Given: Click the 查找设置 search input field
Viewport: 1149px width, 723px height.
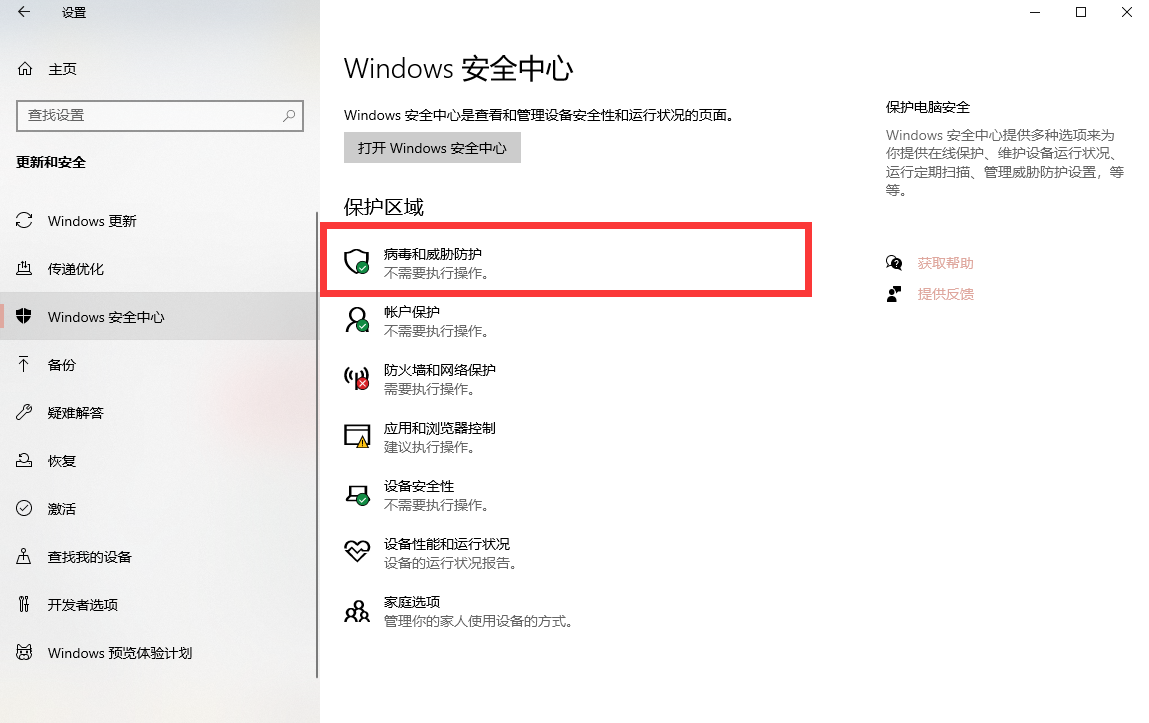Looking at the screenshot, I should 160,116.
